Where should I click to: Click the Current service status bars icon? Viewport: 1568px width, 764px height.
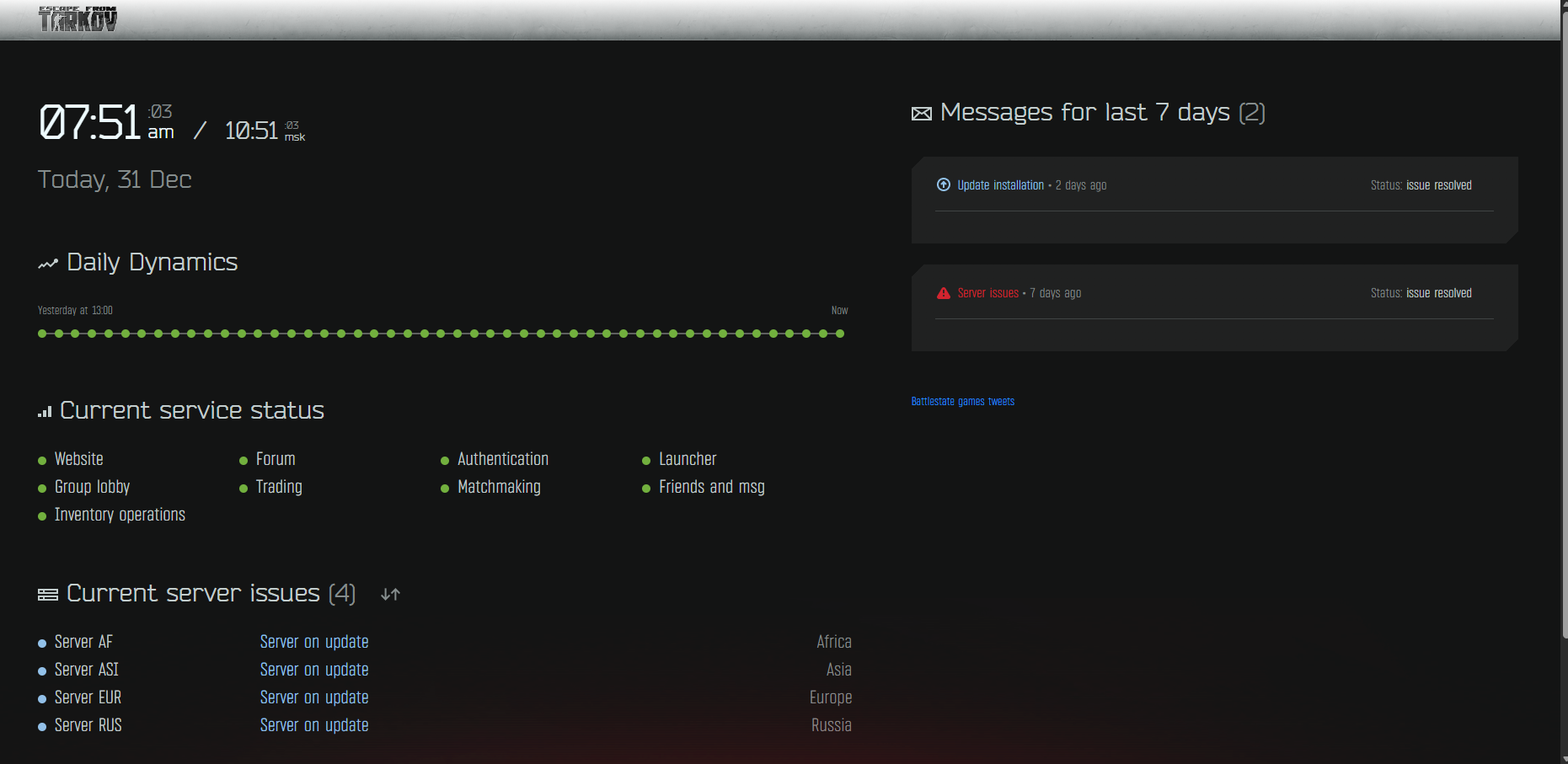pos(45,412)
